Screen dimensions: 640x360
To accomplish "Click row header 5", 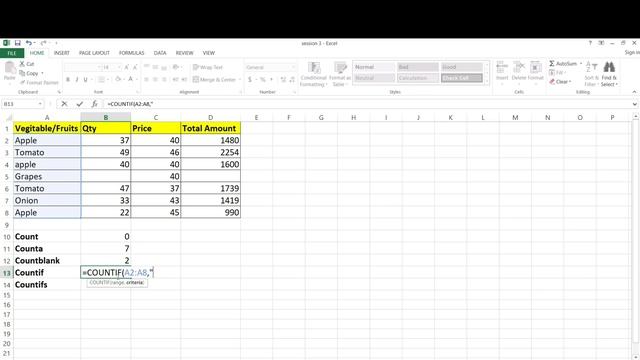I will (7, 177).
